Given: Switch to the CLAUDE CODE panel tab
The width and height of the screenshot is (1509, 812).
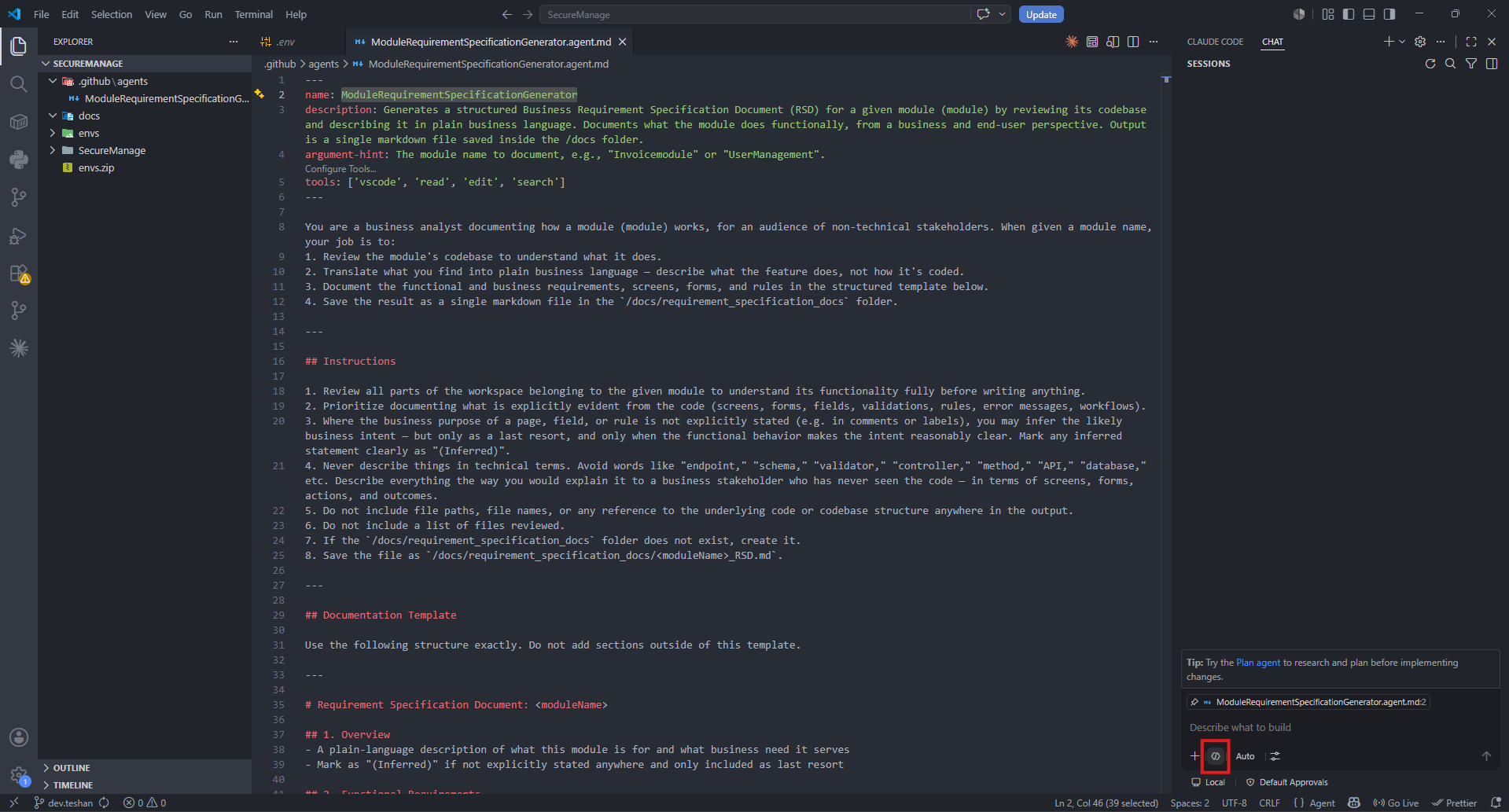Looking at the screenshot, I should click(x=1216, y=42).
